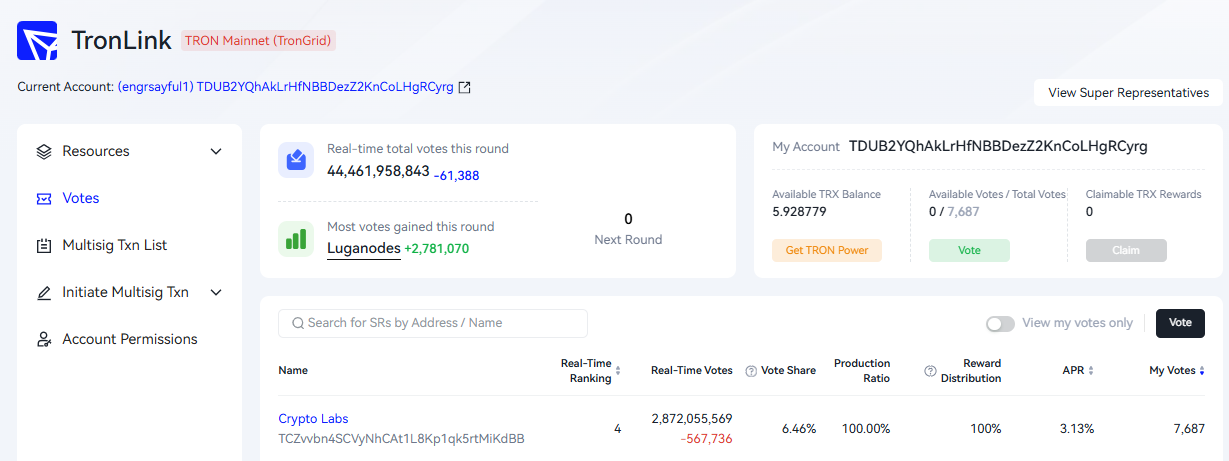Sort by APR arrows
Screen dimensions: 1229x461
pos(1091,371)
